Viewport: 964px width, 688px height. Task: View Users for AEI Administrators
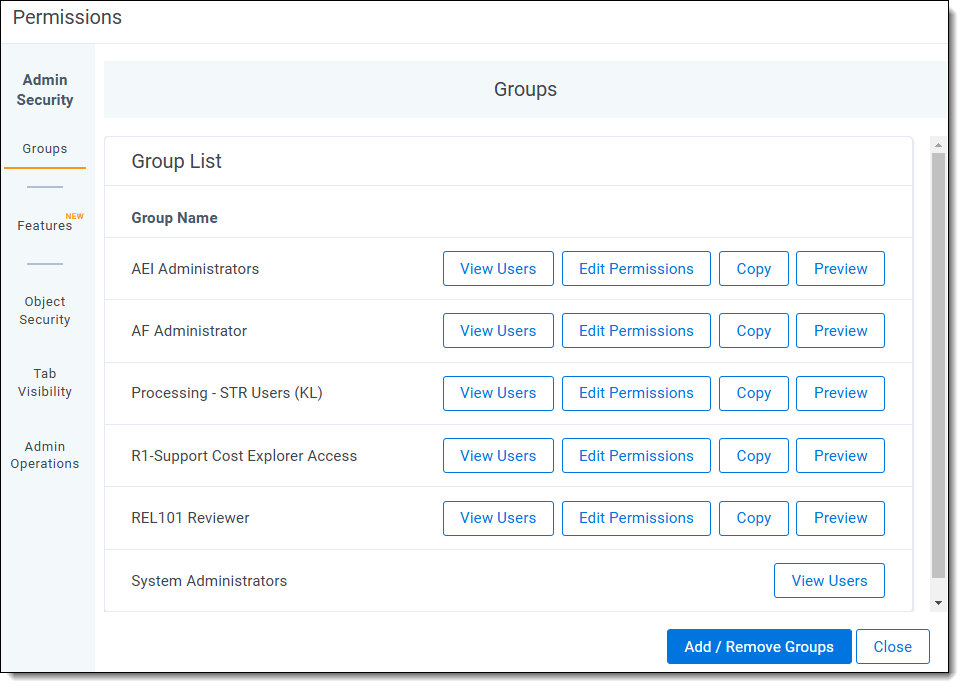(498, 269)
